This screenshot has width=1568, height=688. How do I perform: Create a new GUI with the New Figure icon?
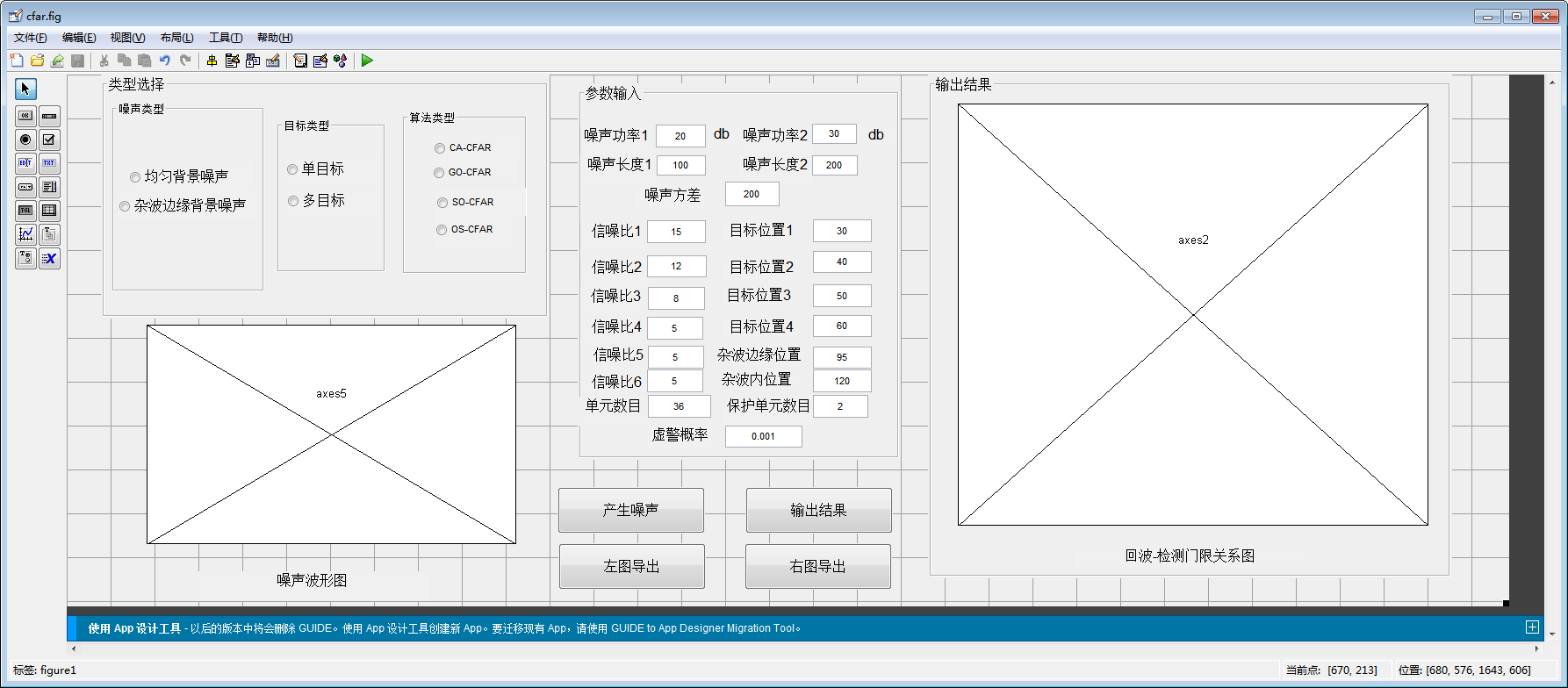(17, 61)
